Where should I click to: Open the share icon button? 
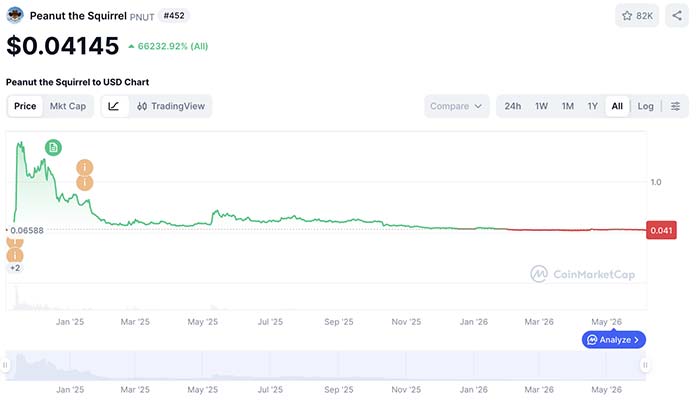(x=677, y=16)
